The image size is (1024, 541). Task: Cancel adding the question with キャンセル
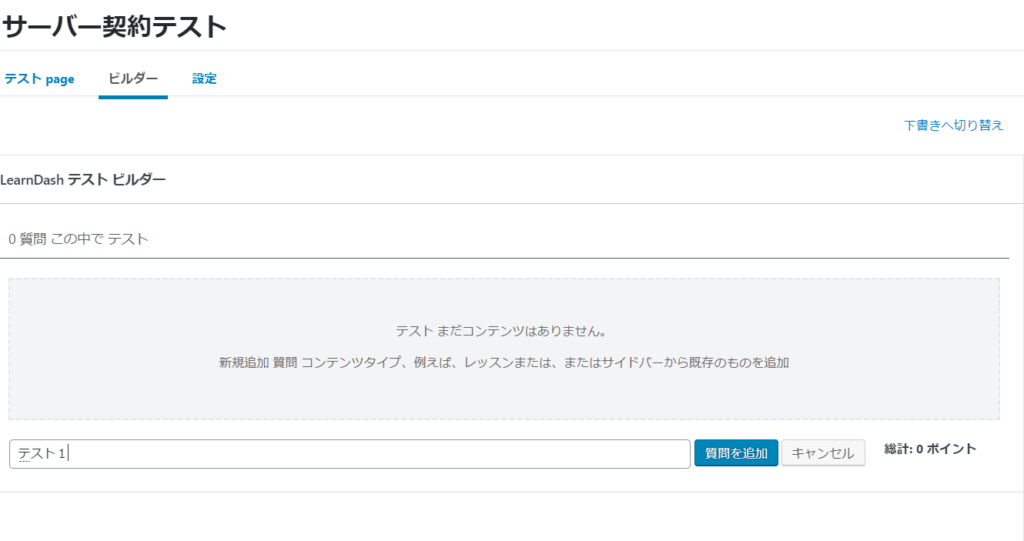822,453
